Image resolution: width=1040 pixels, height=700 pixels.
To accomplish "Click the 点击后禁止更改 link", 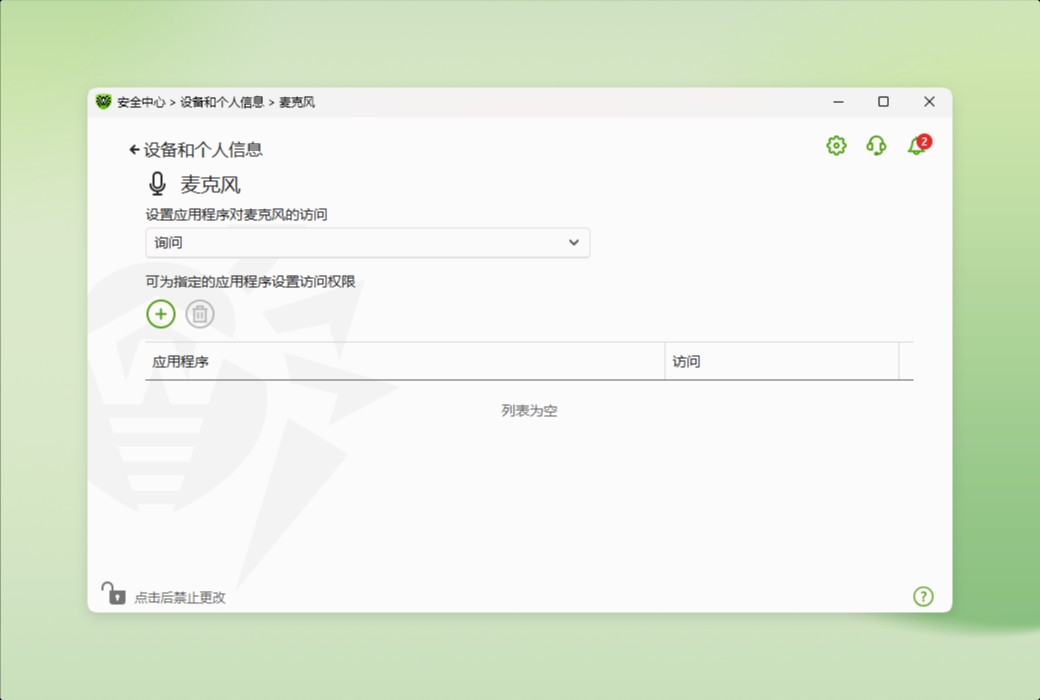I will (176, 596).
